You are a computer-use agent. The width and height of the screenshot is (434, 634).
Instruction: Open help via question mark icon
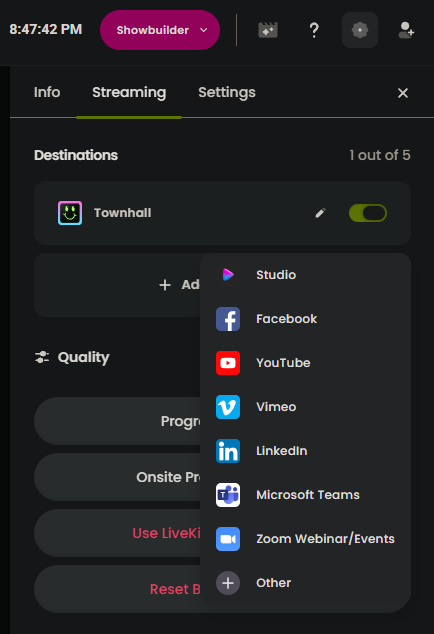(314, 30)
